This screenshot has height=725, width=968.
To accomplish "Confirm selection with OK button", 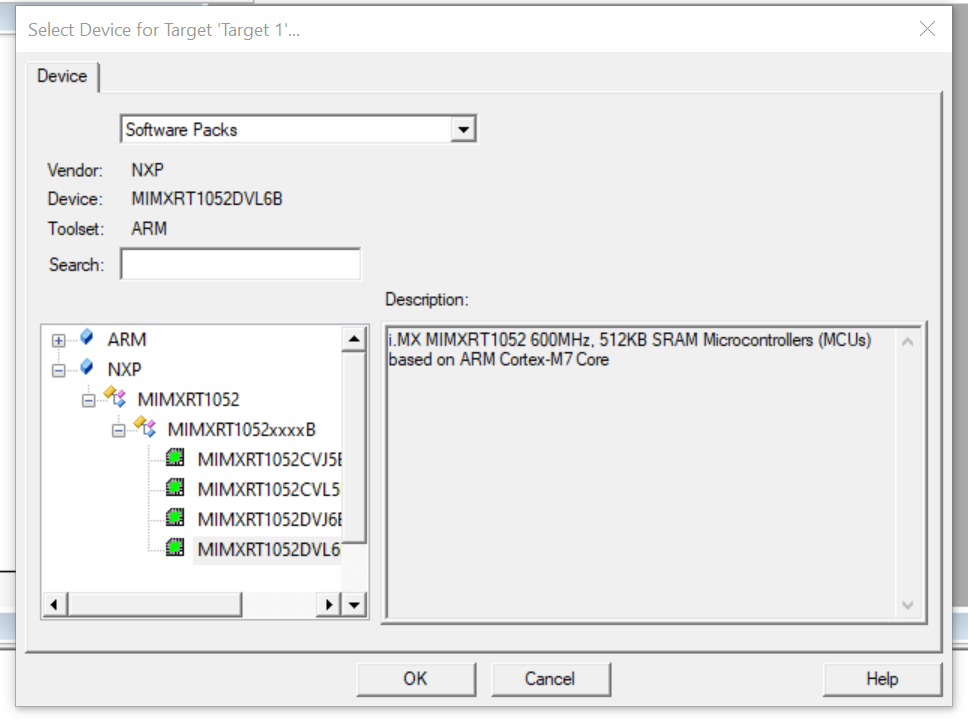I will (415, 679).
